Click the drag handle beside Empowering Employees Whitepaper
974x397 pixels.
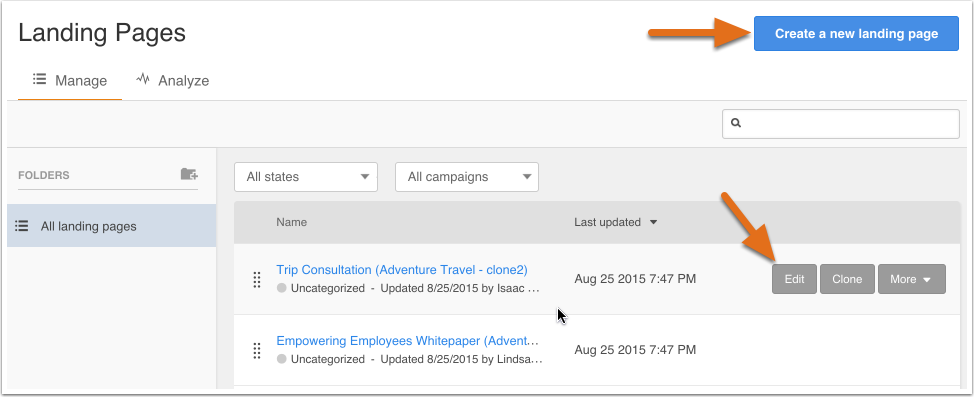click(x=257, y=350)
